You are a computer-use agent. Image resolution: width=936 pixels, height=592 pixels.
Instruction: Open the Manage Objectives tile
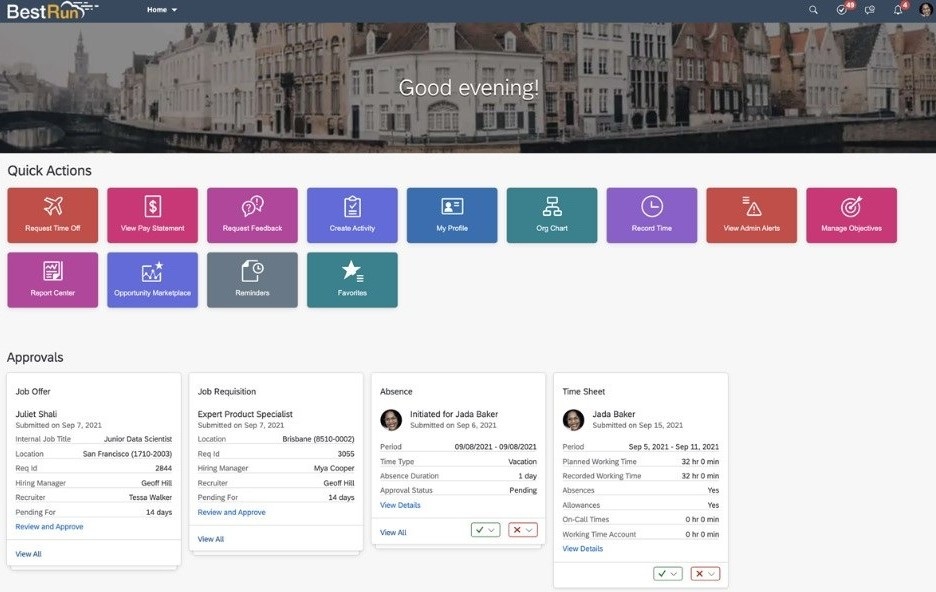tap(851, 215)
